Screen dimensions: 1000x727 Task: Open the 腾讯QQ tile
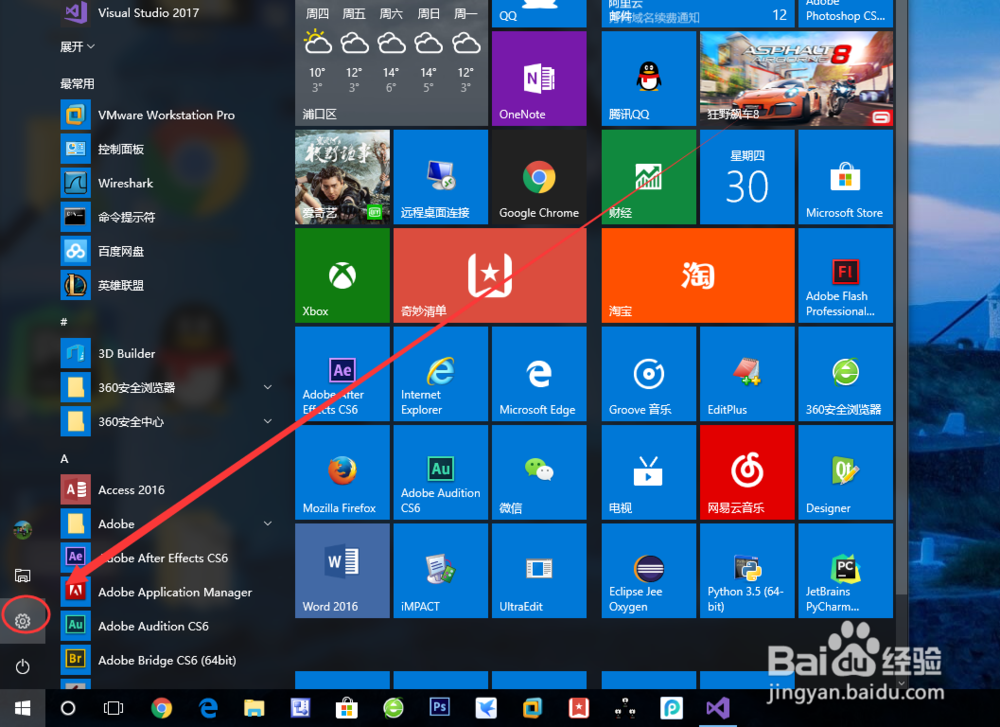(x=649, y=78)
